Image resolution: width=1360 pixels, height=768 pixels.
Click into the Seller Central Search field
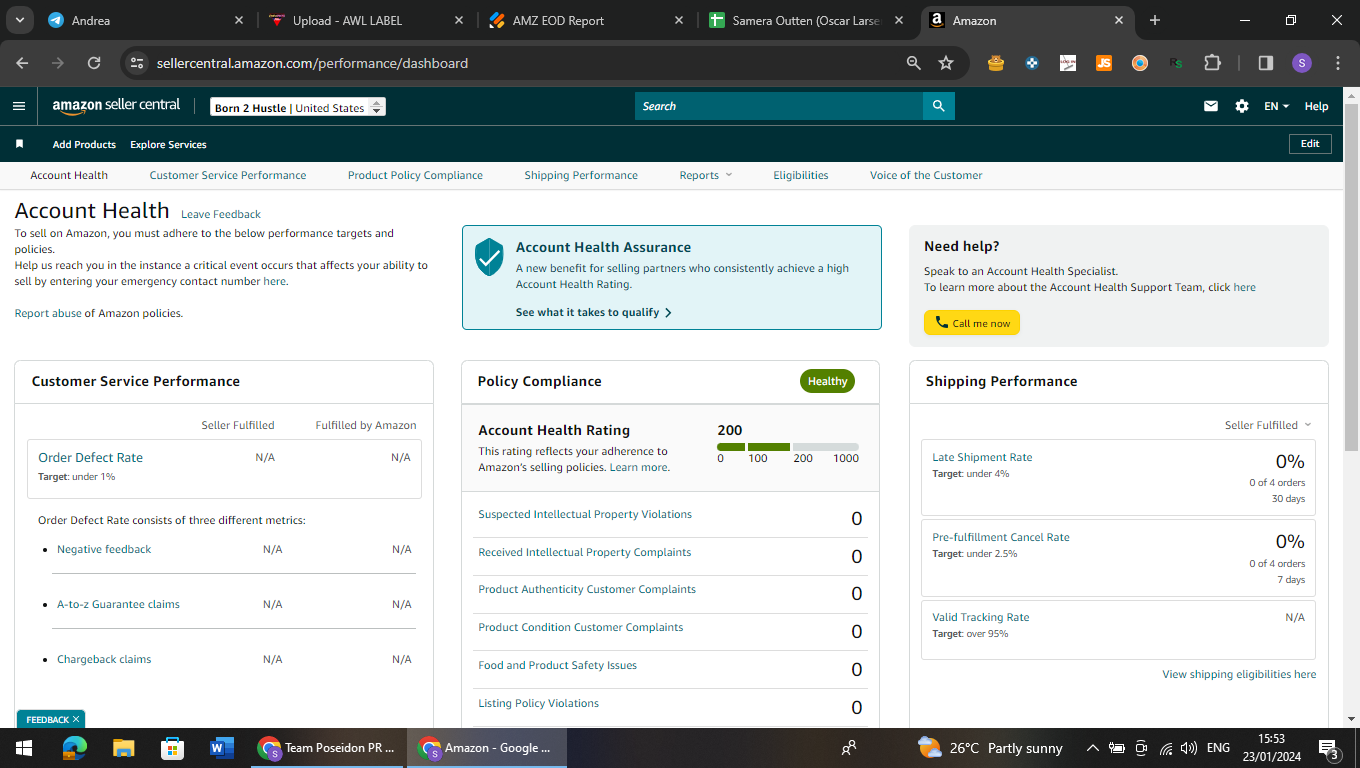(779, 106)
